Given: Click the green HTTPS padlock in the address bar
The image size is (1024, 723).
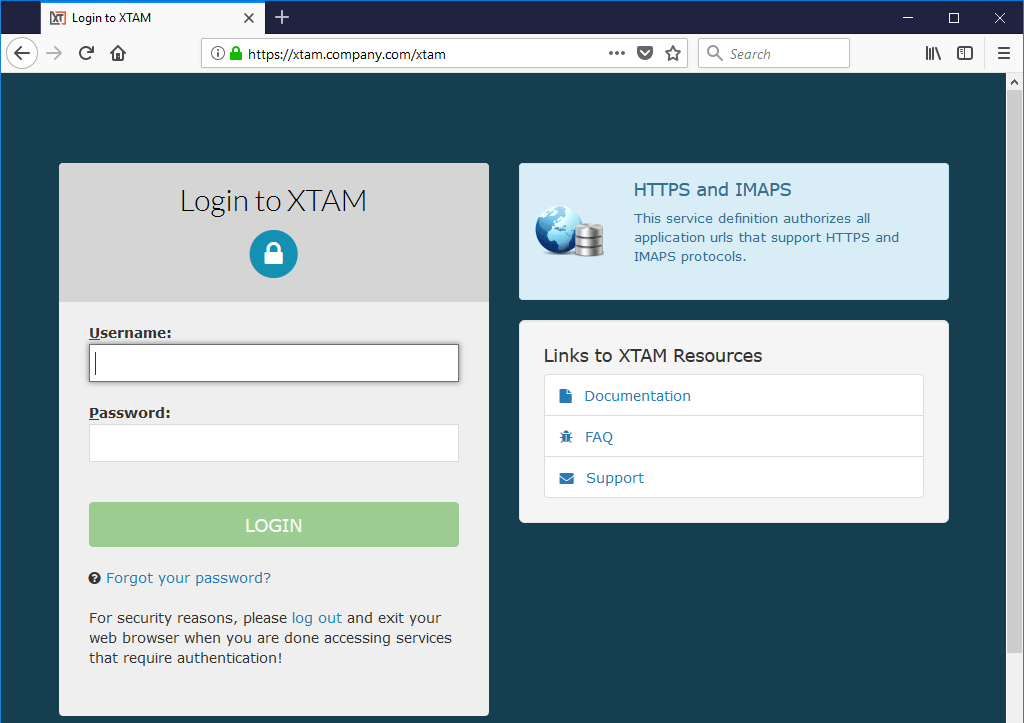Looking at the screenshot, I should (x=234, y=53).
